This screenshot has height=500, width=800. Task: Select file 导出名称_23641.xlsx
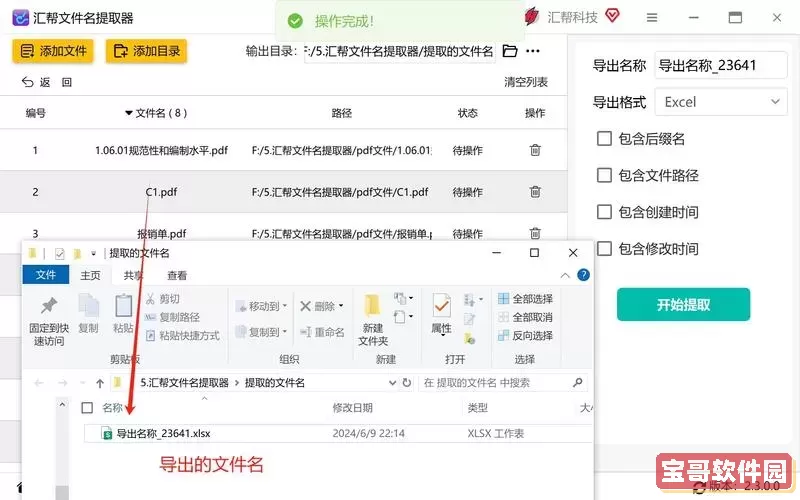tap(163, 434)
